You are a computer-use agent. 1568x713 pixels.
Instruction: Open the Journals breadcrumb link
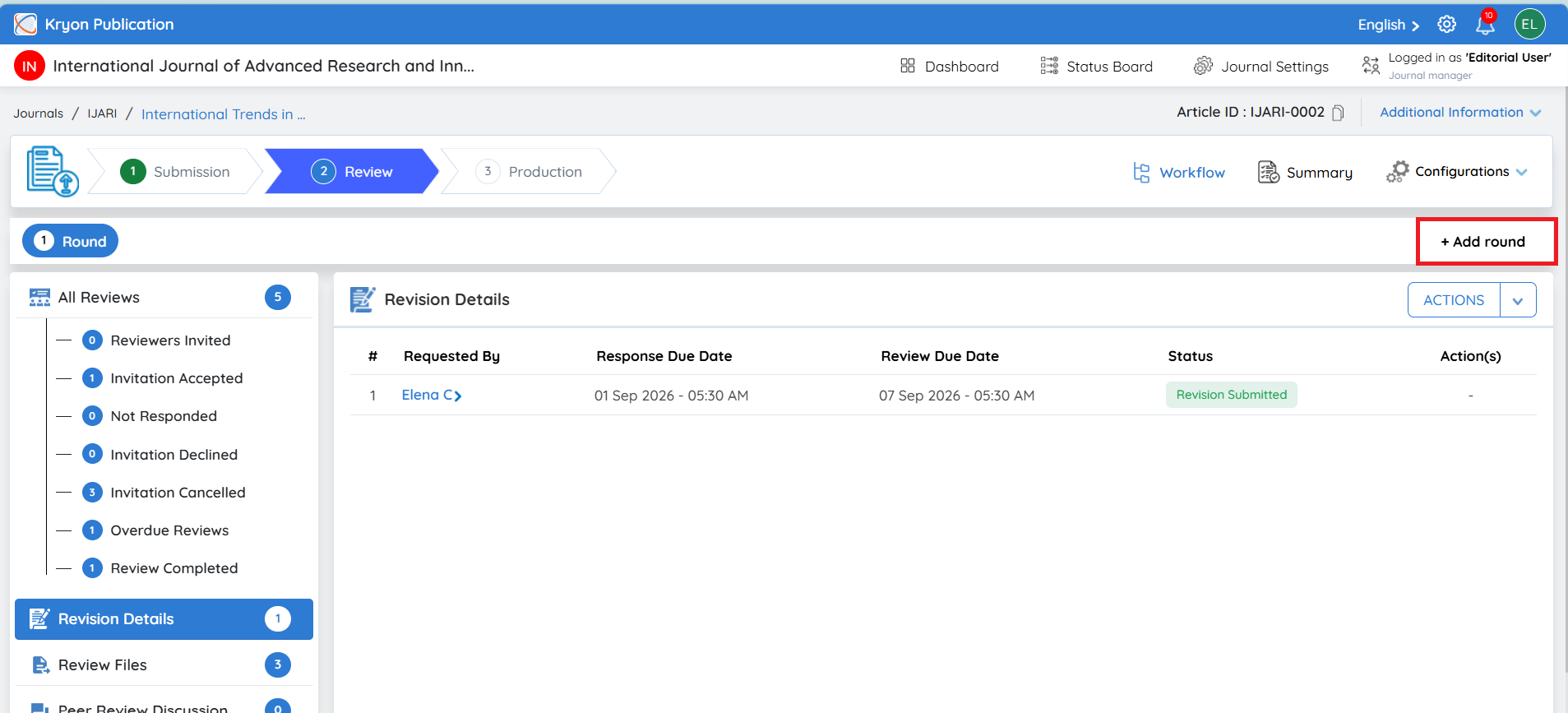point(38,113)
